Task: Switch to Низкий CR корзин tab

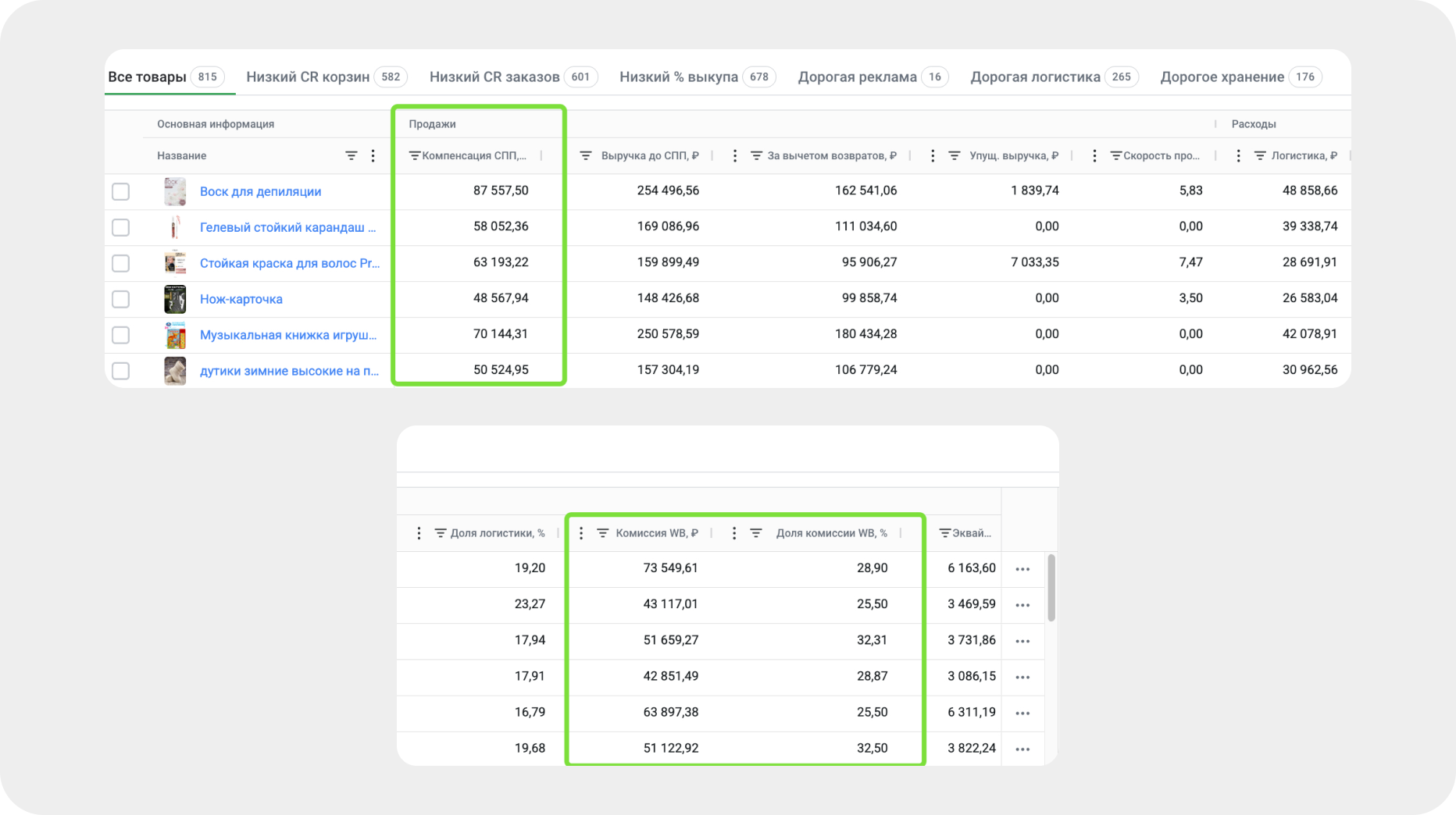Action: pos(308,77)
